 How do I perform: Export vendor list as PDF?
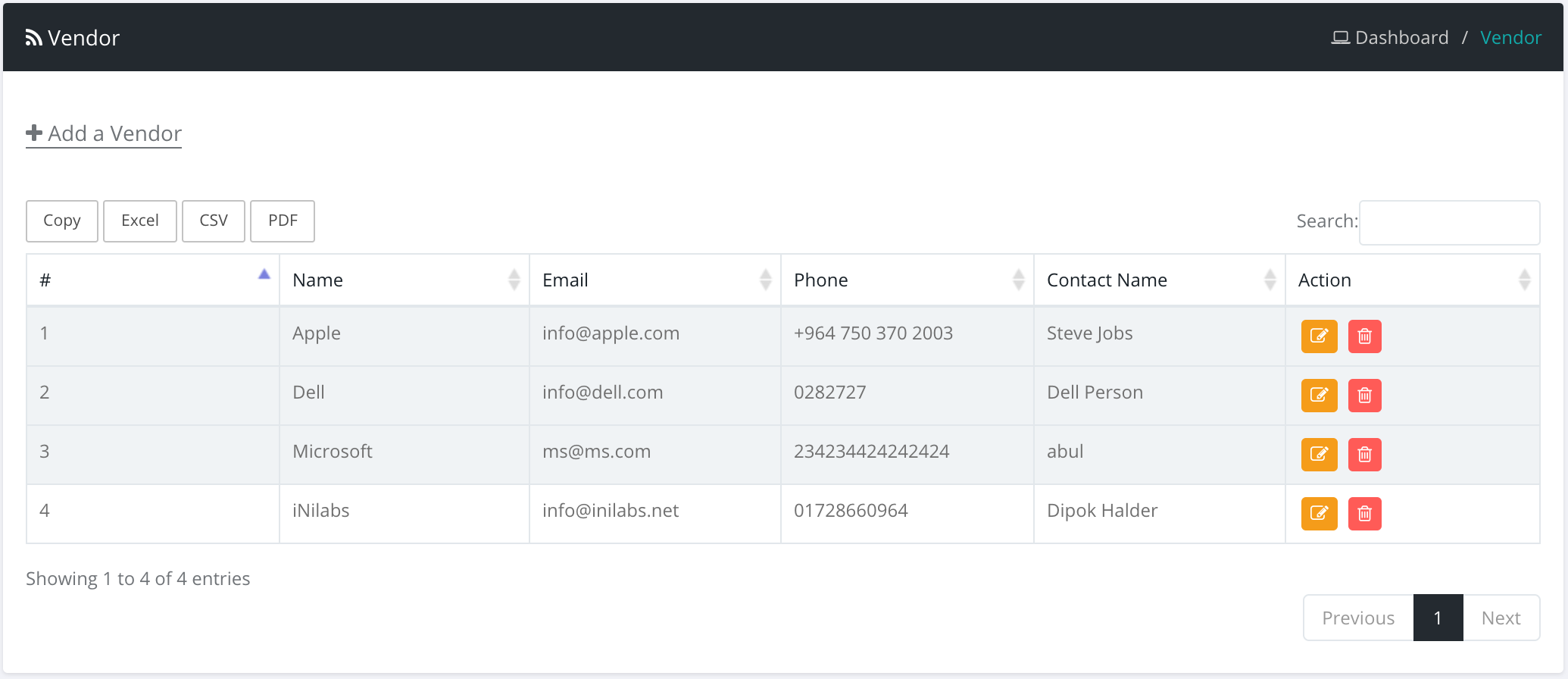(283, 221)
